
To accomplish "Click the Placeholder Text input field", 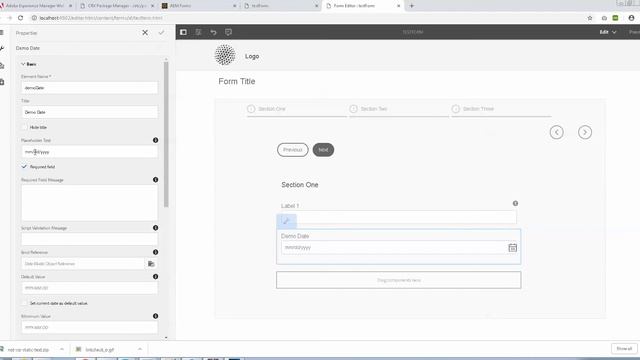I will coord(89,152).
